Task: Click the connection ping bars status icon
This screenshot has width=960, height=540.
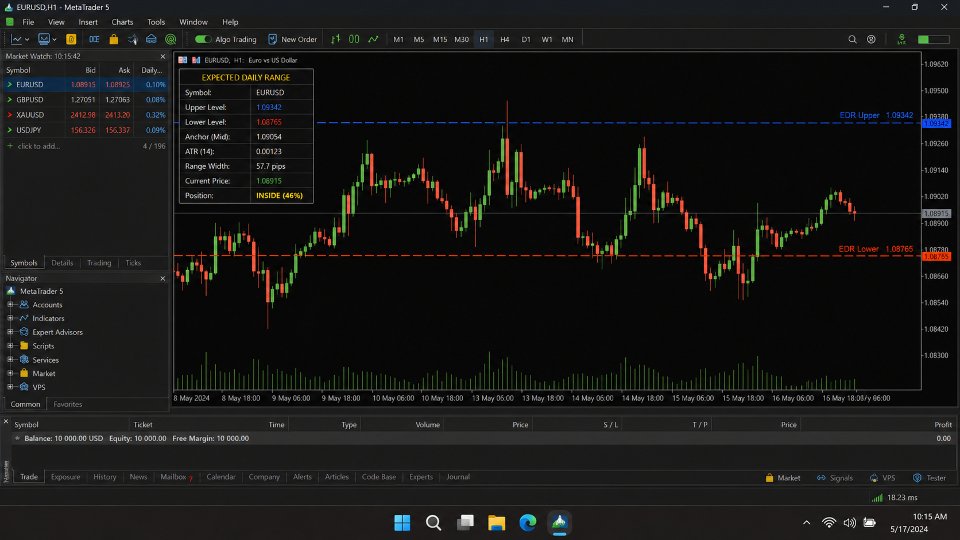Action: 877,498
